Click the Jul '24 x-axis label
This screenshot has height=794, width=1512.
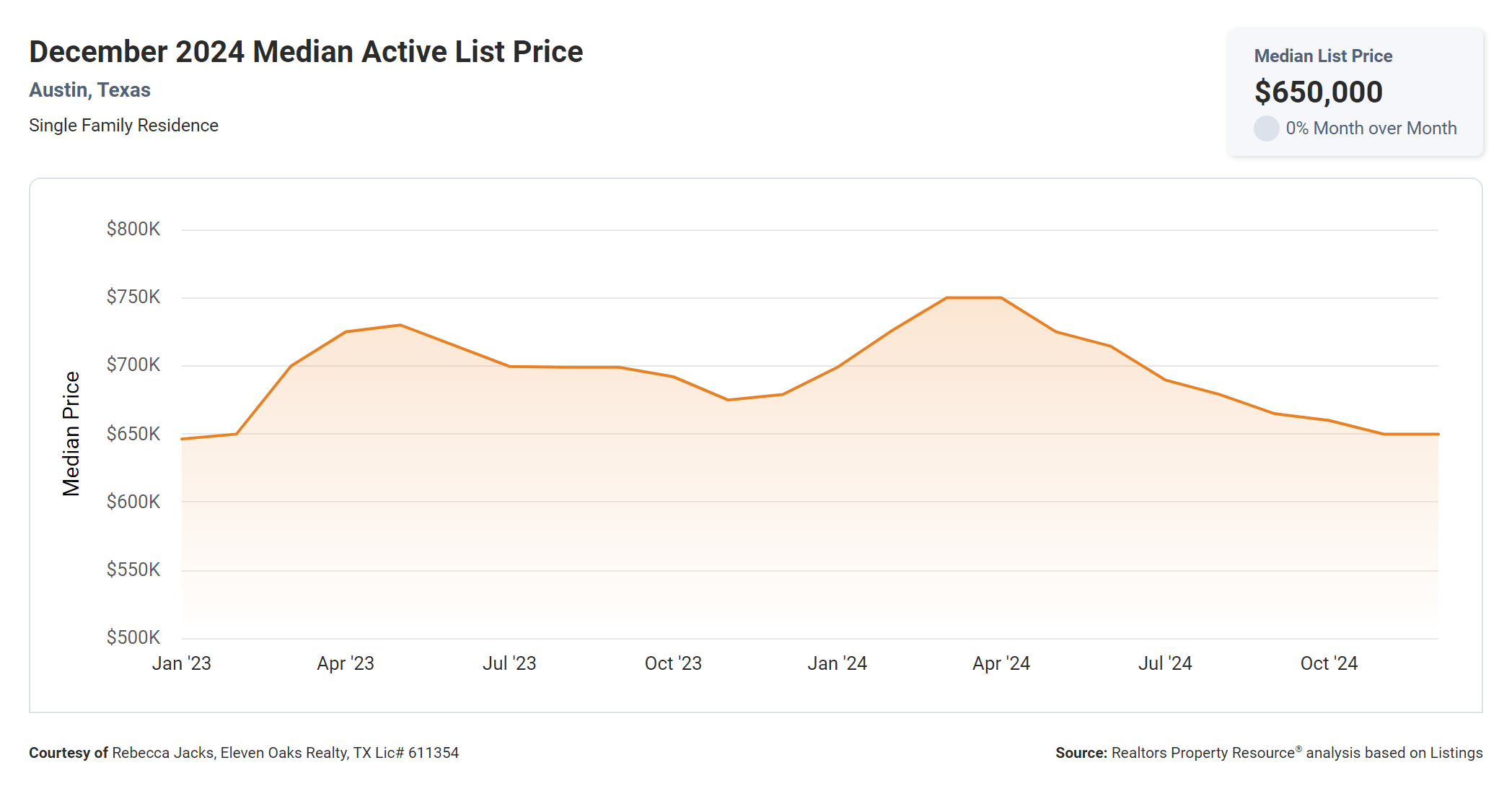[x=1165, y=663]
